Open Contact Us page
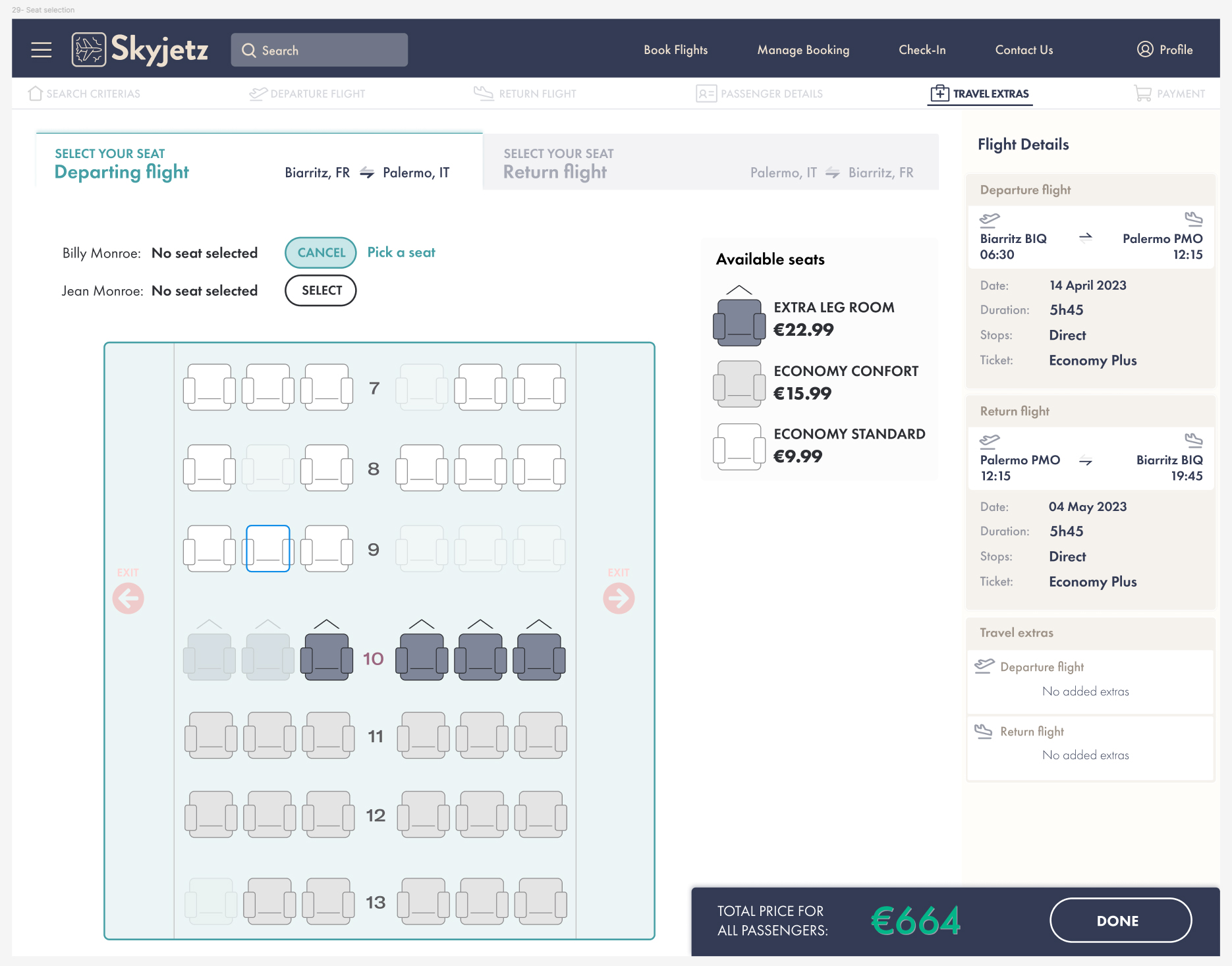Screen dimensions: 1232x966 pos(1024,50)
